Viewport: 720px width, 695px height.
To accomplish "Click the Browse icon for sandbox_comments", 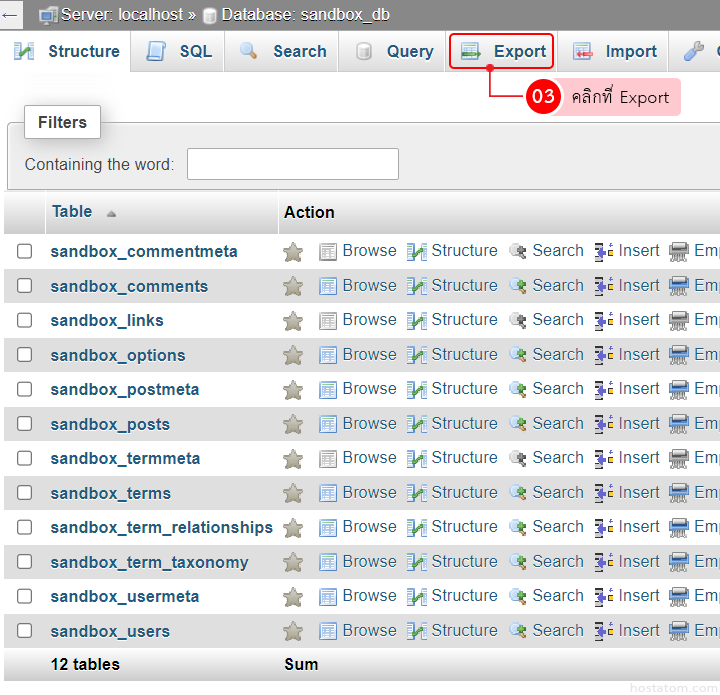I will tap(328, 286).
